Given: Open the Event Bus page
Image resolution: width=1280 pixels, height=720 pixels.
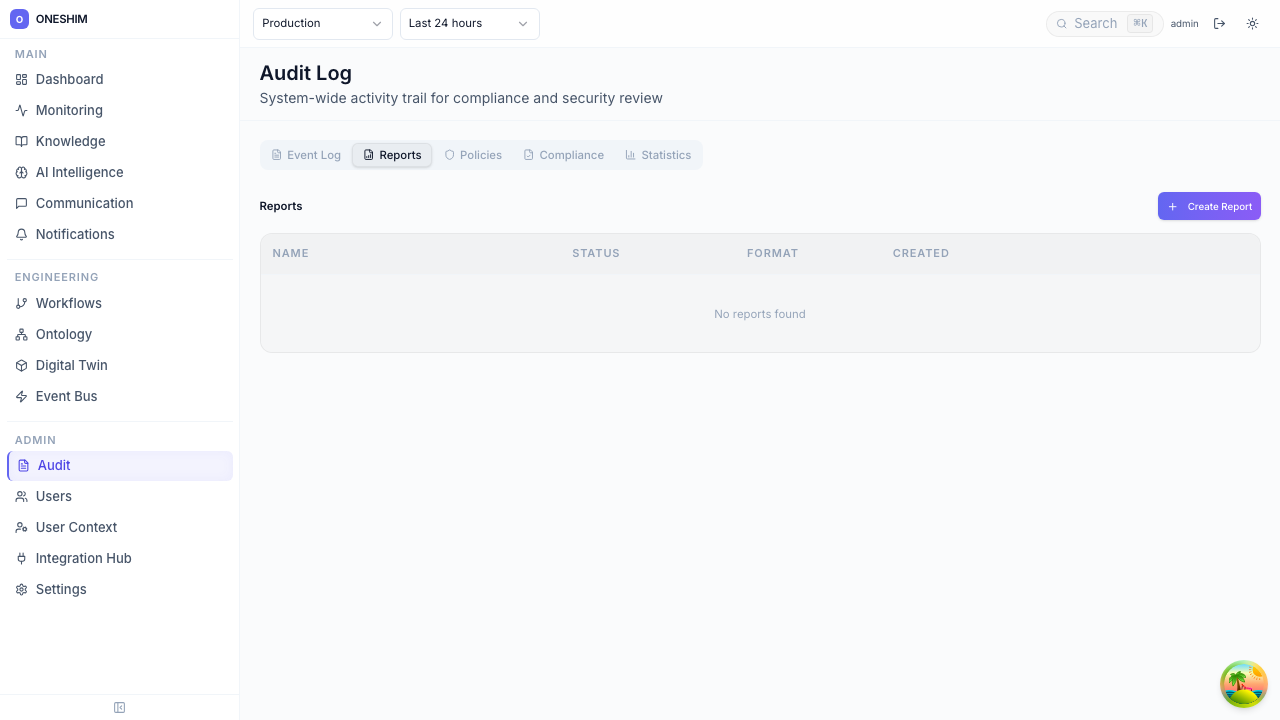Looking at the screenshot, I should [x=66, y=396].
